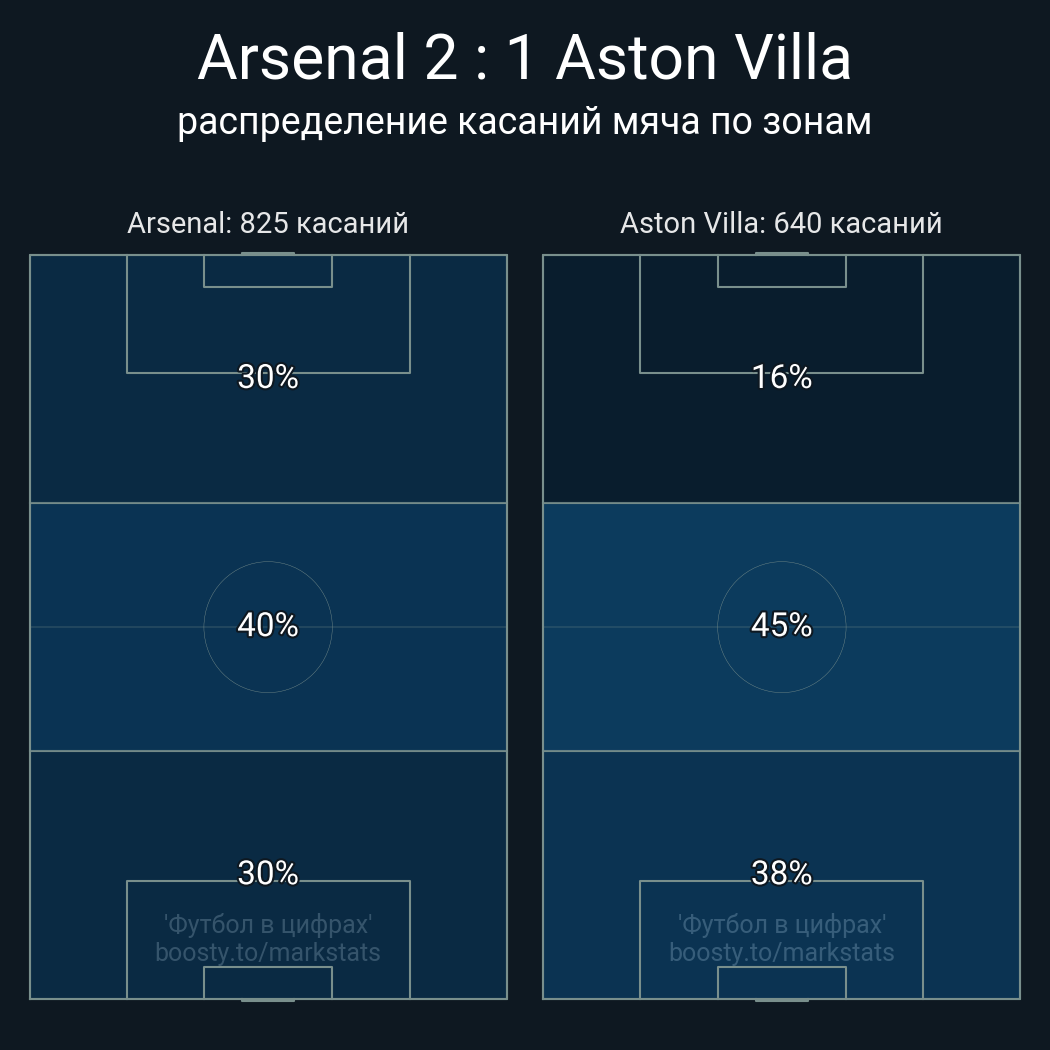1050x1050 pixels.
Task: Open boosty.to/markstats link on Arsenal pitch
Action: [x=268, y=952]
